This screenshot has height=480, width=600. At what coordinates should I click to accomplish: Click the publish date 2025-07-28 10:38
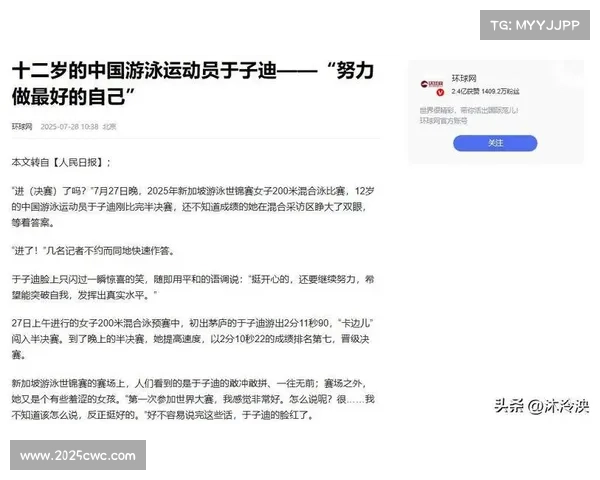pos(68,127)
